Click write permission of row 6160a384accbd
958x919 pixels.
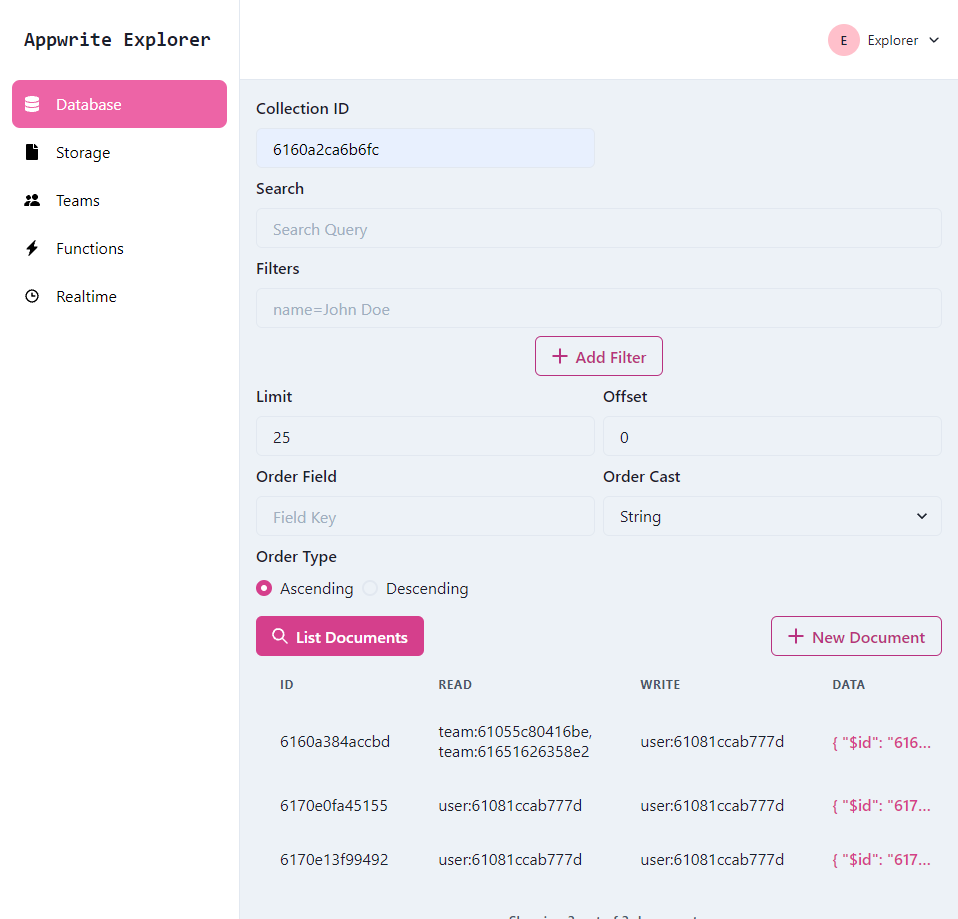(x=712, y=742)
